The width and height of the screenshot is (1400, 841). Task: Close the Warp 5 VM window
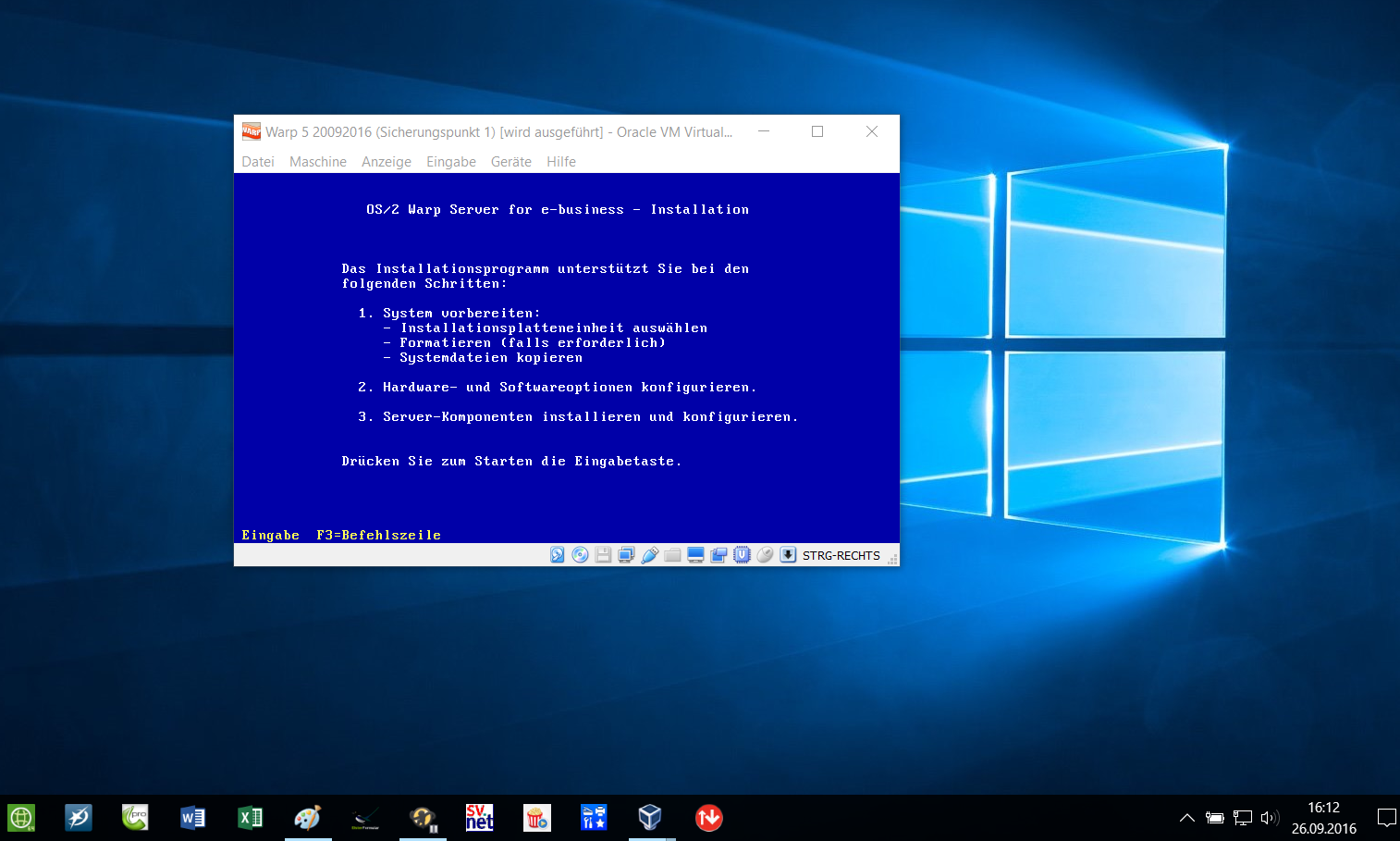click(x=872, y=131)
